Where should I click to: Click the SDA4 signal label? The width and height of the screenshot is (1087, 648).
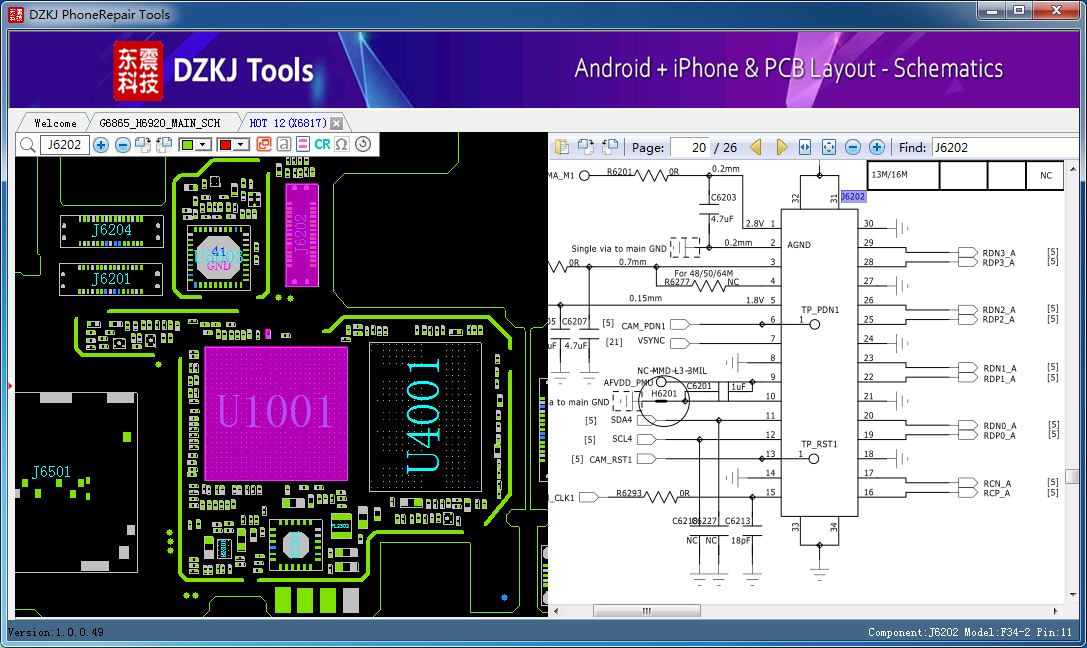(621, 420)
